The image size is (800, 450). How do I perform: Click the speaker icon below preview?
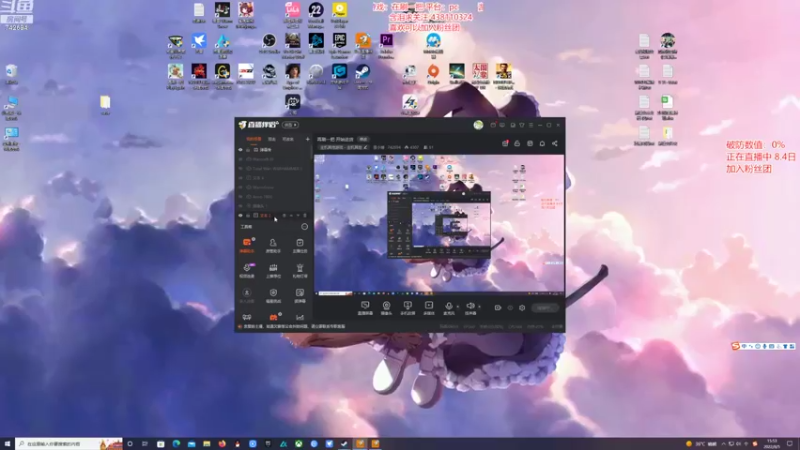click(470, 308)
